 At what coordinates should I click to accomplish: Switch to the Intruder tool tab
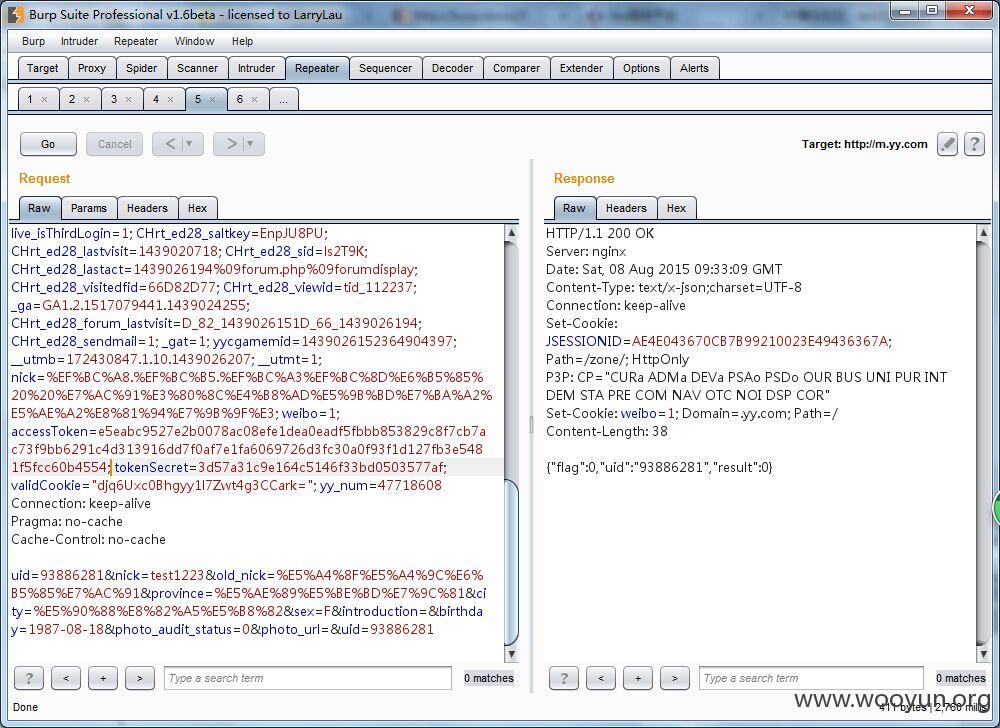[x=256, y=68]
